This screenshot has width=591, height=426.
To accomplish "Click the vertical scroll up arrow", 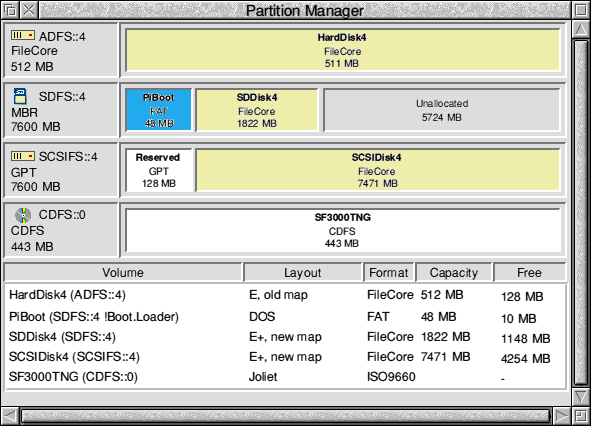I will click(581, 29).
